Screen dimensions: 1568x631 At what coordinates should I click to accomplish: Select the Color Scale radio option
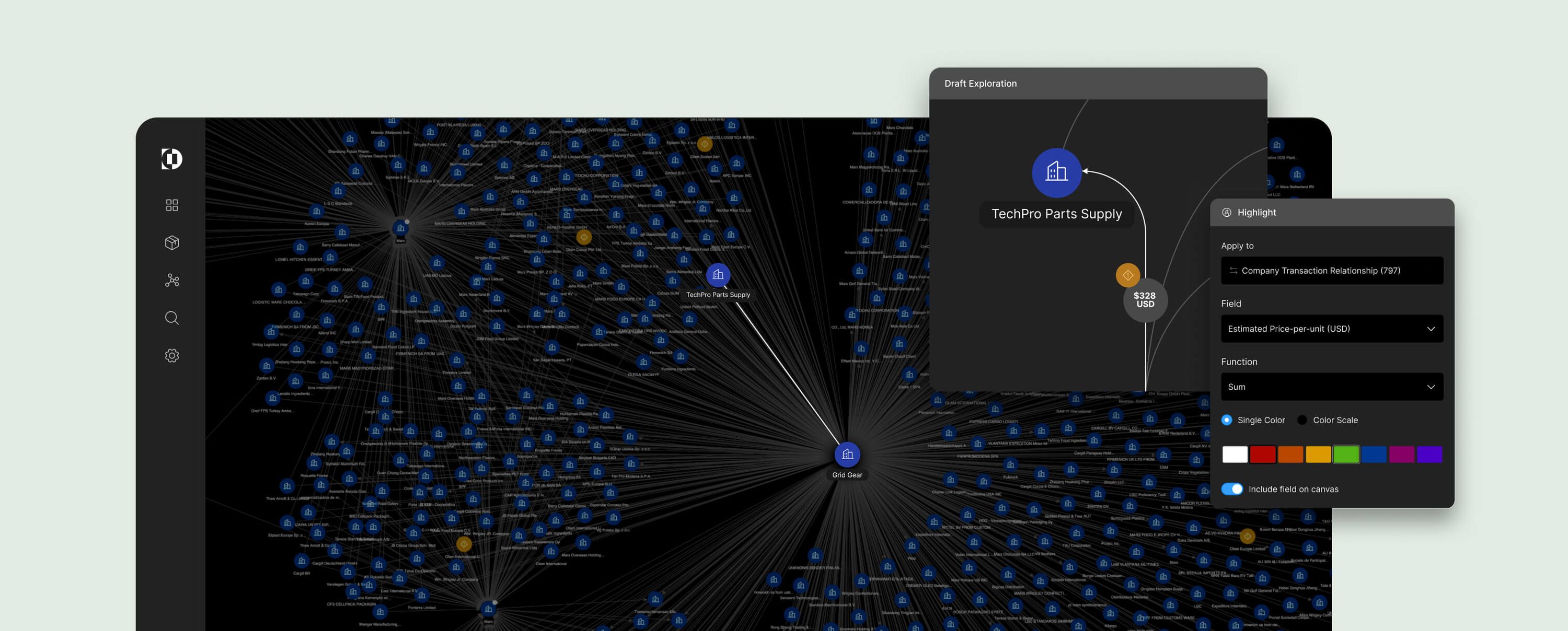1302,420
